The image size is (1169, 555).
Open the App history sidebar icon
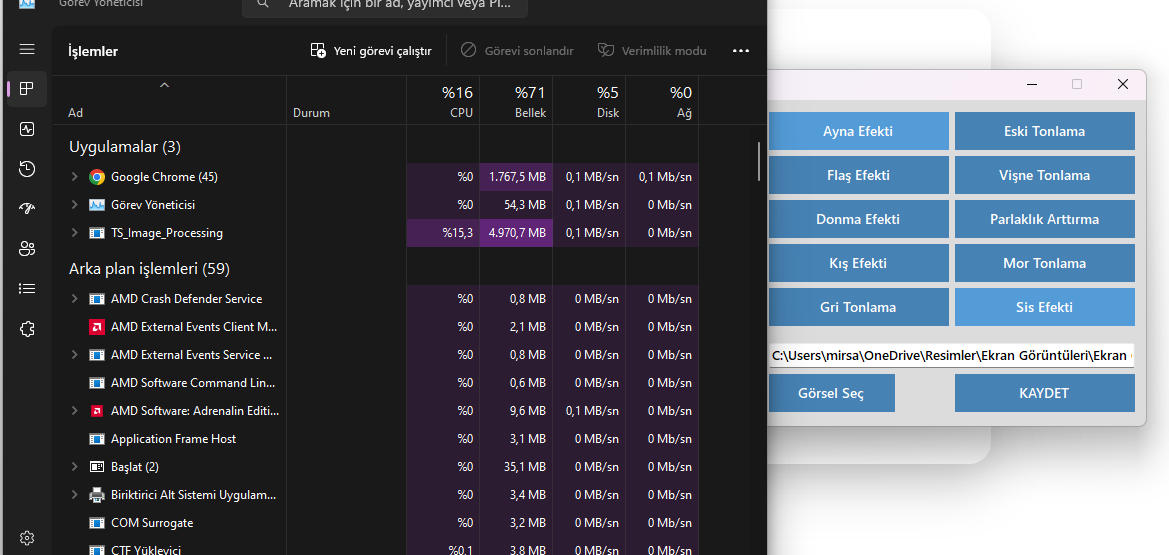click(27, 169)
